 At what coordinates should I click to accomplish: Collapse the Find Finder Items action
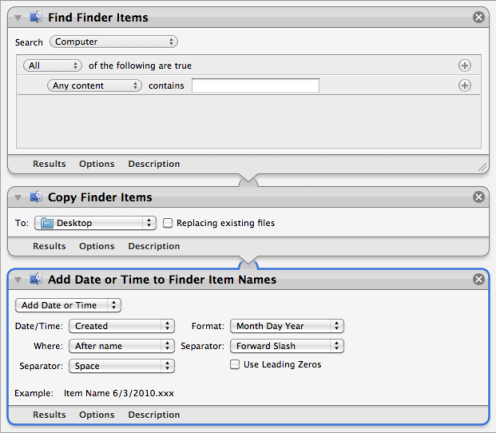(18, 18)
